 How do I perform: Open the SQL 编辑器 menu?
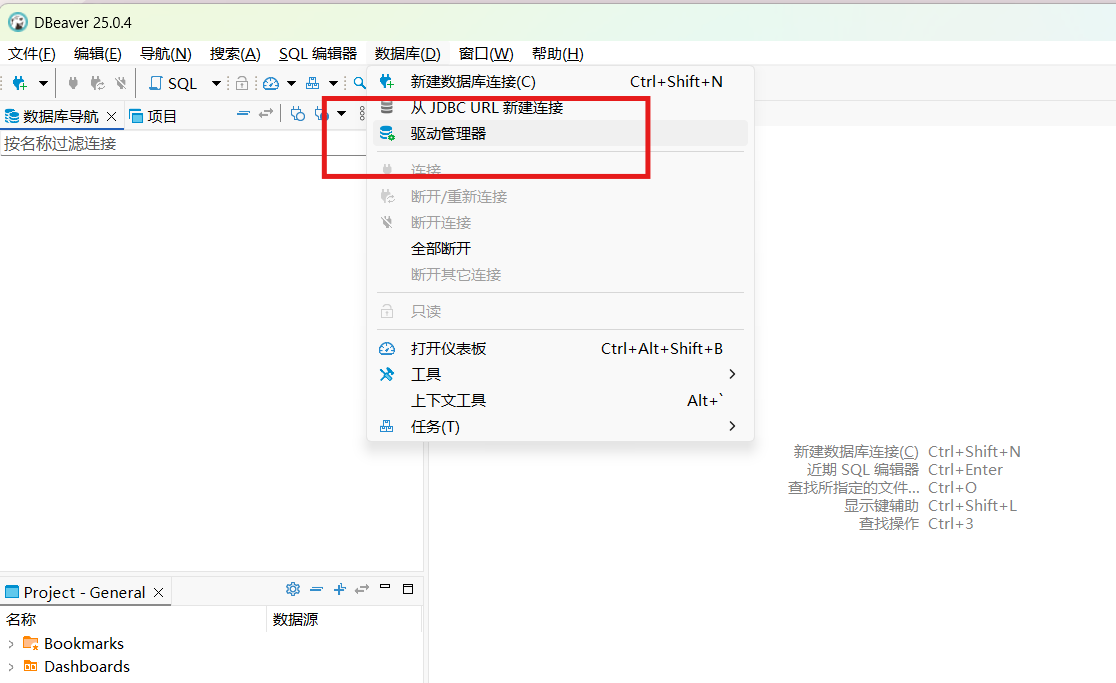[x=317, y=53]
